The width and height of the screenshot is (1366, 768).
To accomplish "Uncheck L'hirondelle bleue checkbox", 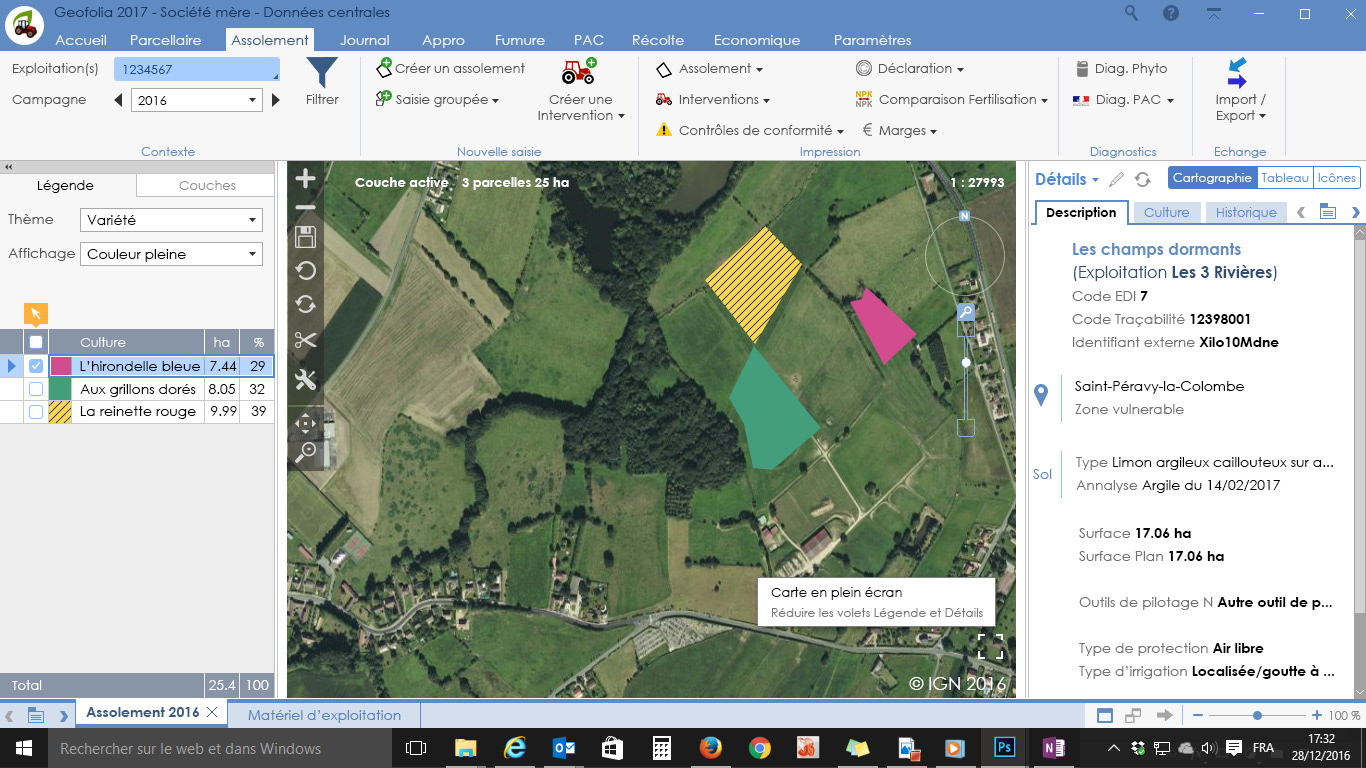I will (x=36, y=366).
